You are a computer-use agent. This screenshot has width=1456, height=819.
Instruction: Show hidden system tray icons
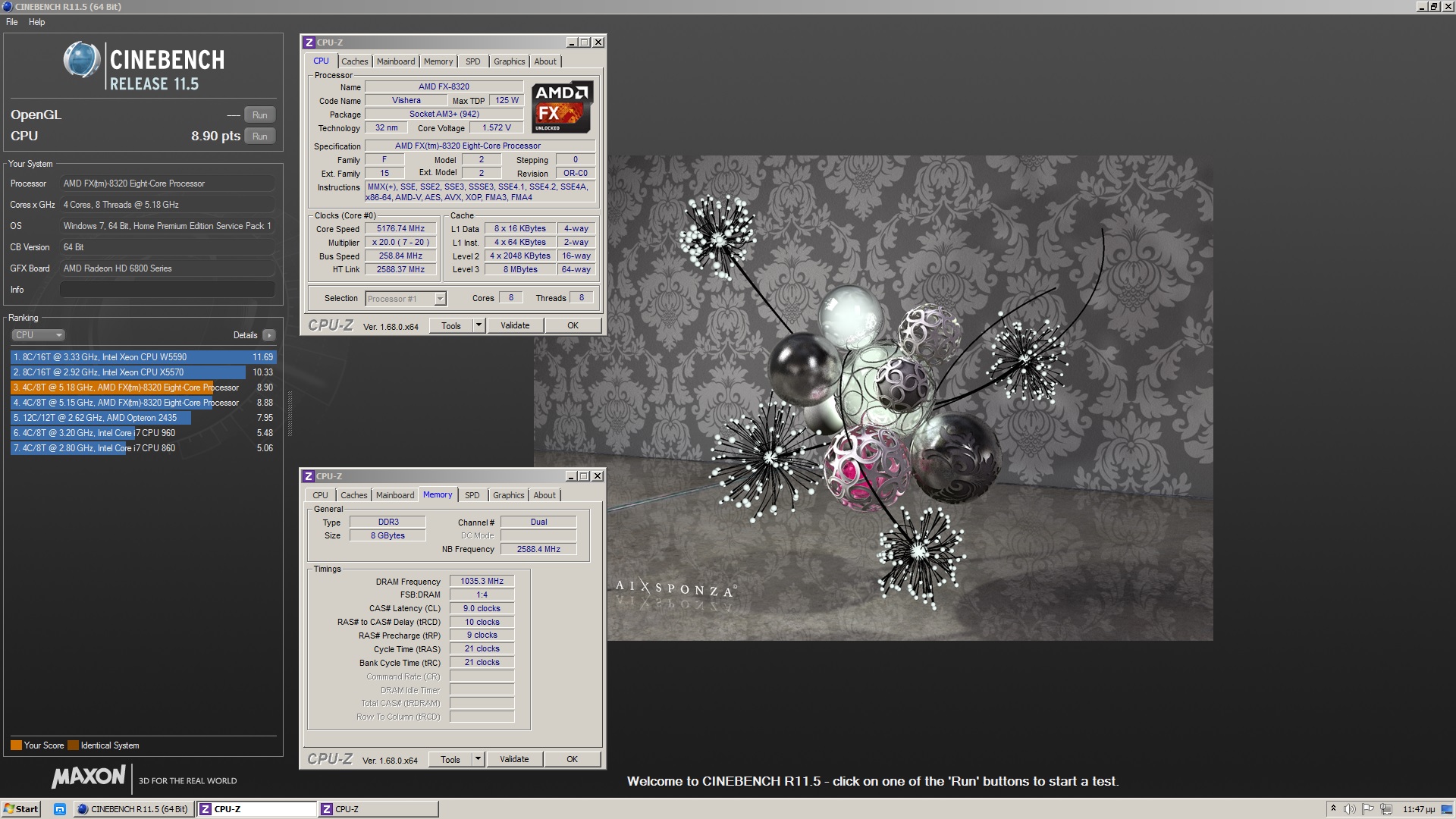coord(1334,809)
